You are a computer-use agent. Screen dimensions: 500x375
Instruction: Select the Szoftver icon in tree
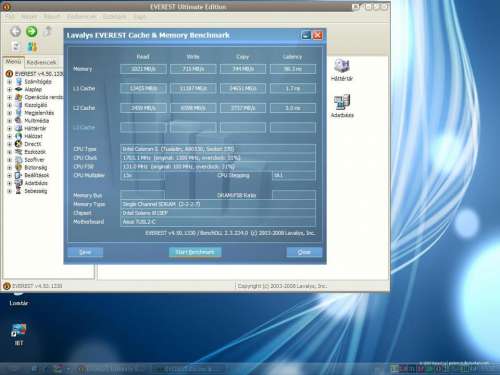pyautogui.click(x=19, y=160)
